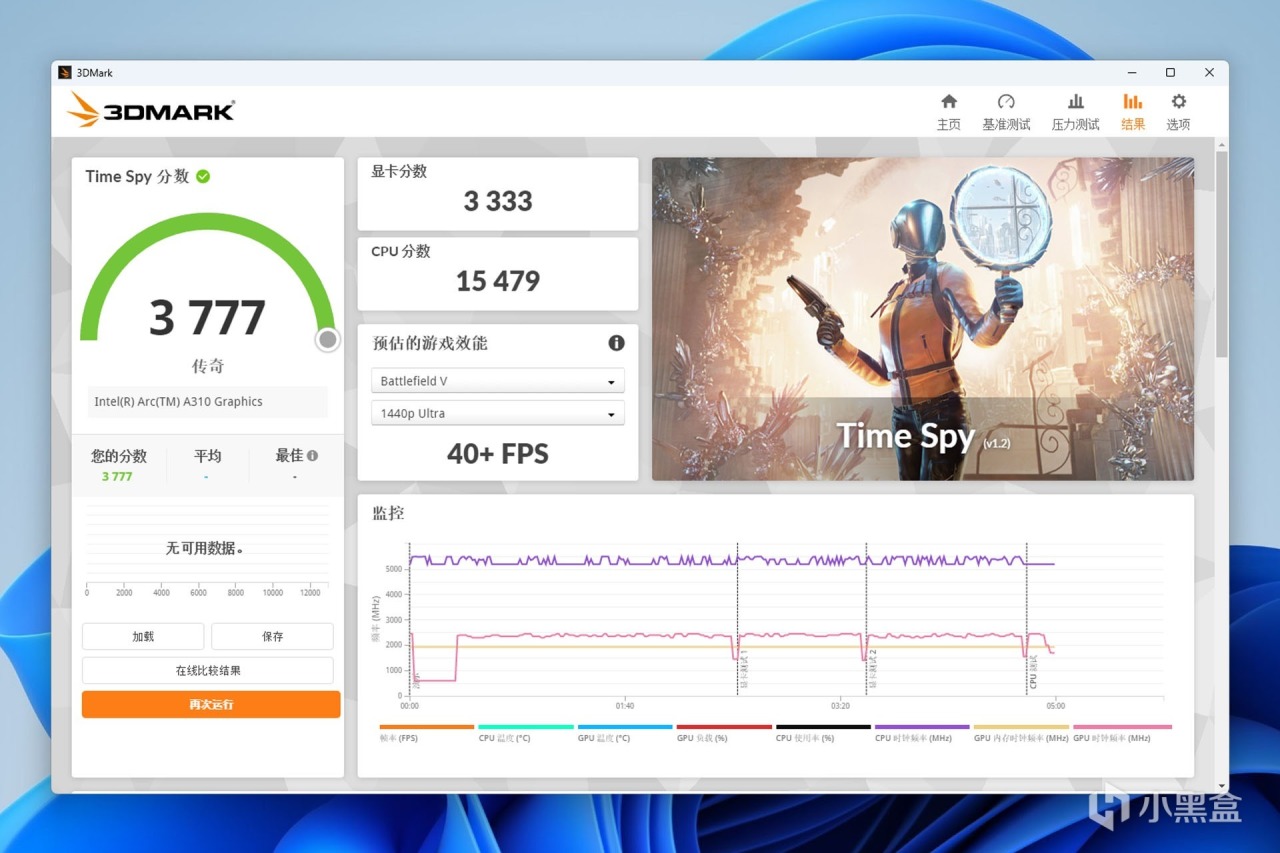
Task: Click the large 3 777 score in the gauge
Action: tap(207, 318)
